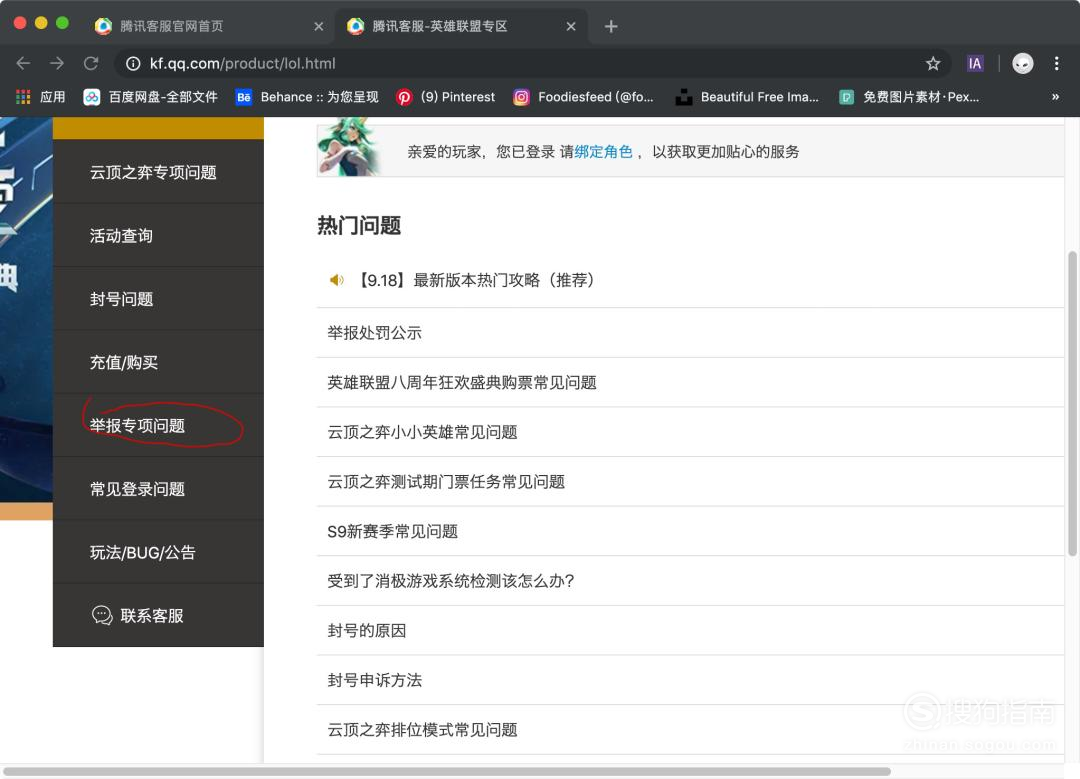
Task: Click the speaker icon beside 9.18 announcement
Action: 336,280
